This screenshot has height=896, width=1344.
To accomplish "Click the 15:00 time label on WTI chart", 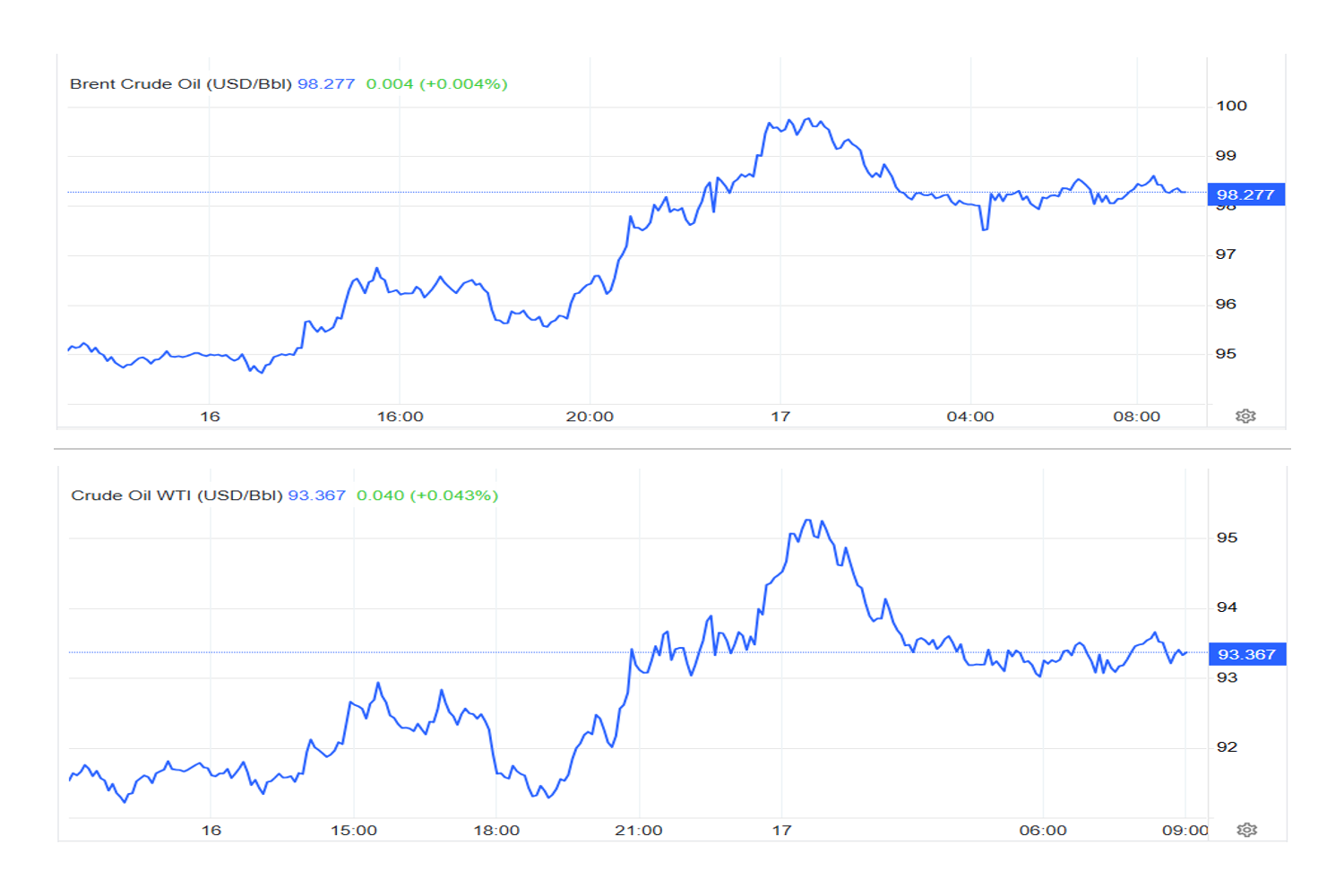I will (x=354, y=831).
